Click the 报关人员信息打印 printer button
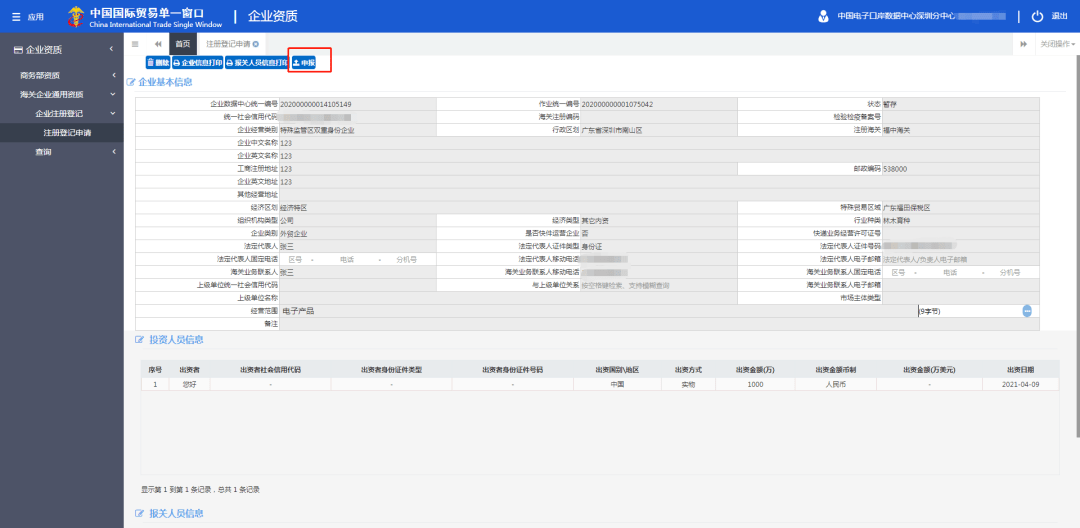The image size is (1080, 528). 257,63
